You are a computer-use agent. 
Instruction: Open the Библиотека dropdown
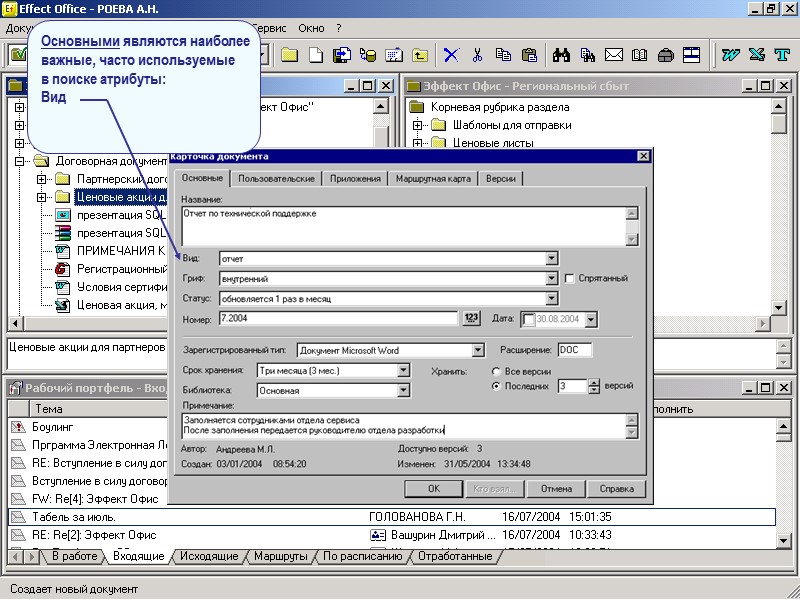click(x=403, y=390)
